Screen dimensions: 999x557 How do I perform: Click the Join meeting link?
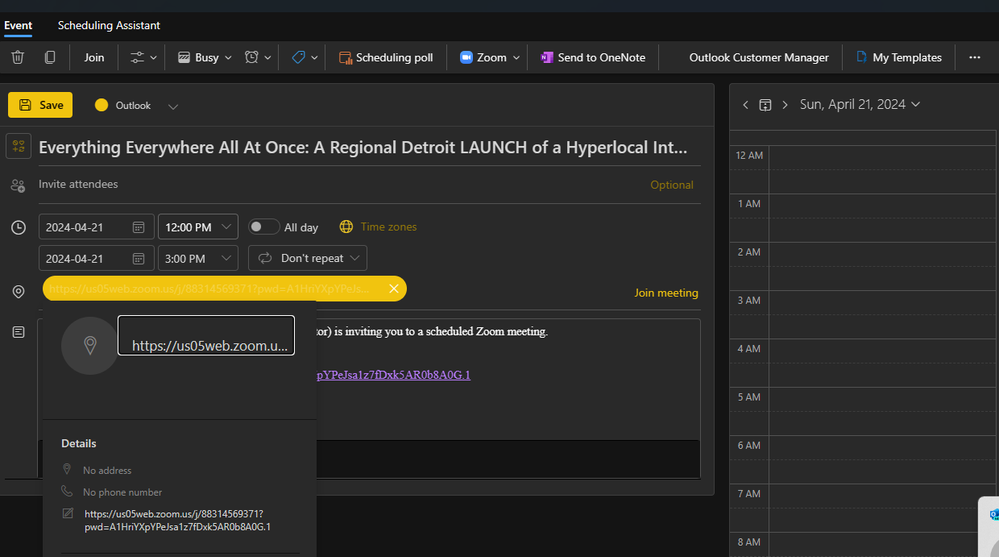(x=666, y=293)
